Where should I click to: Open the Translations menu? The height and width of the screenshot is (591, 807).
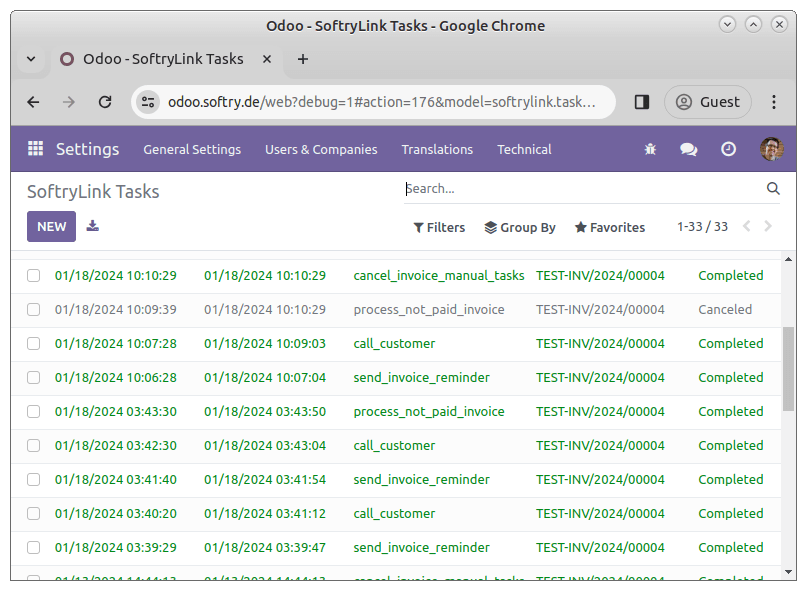coord(437,149)
